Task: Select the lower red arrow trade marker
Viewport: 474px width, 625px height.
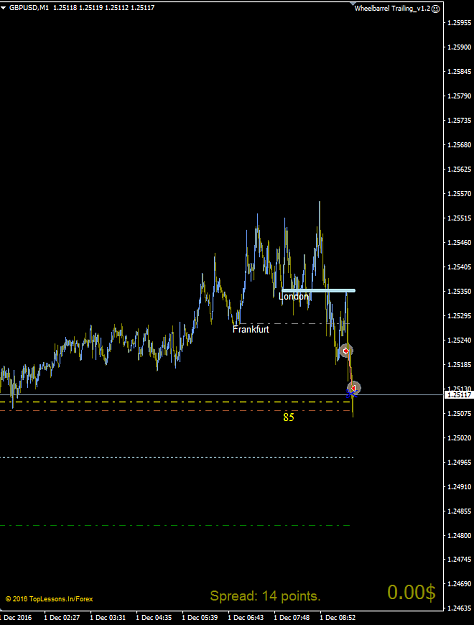Action: coord(354,387)
